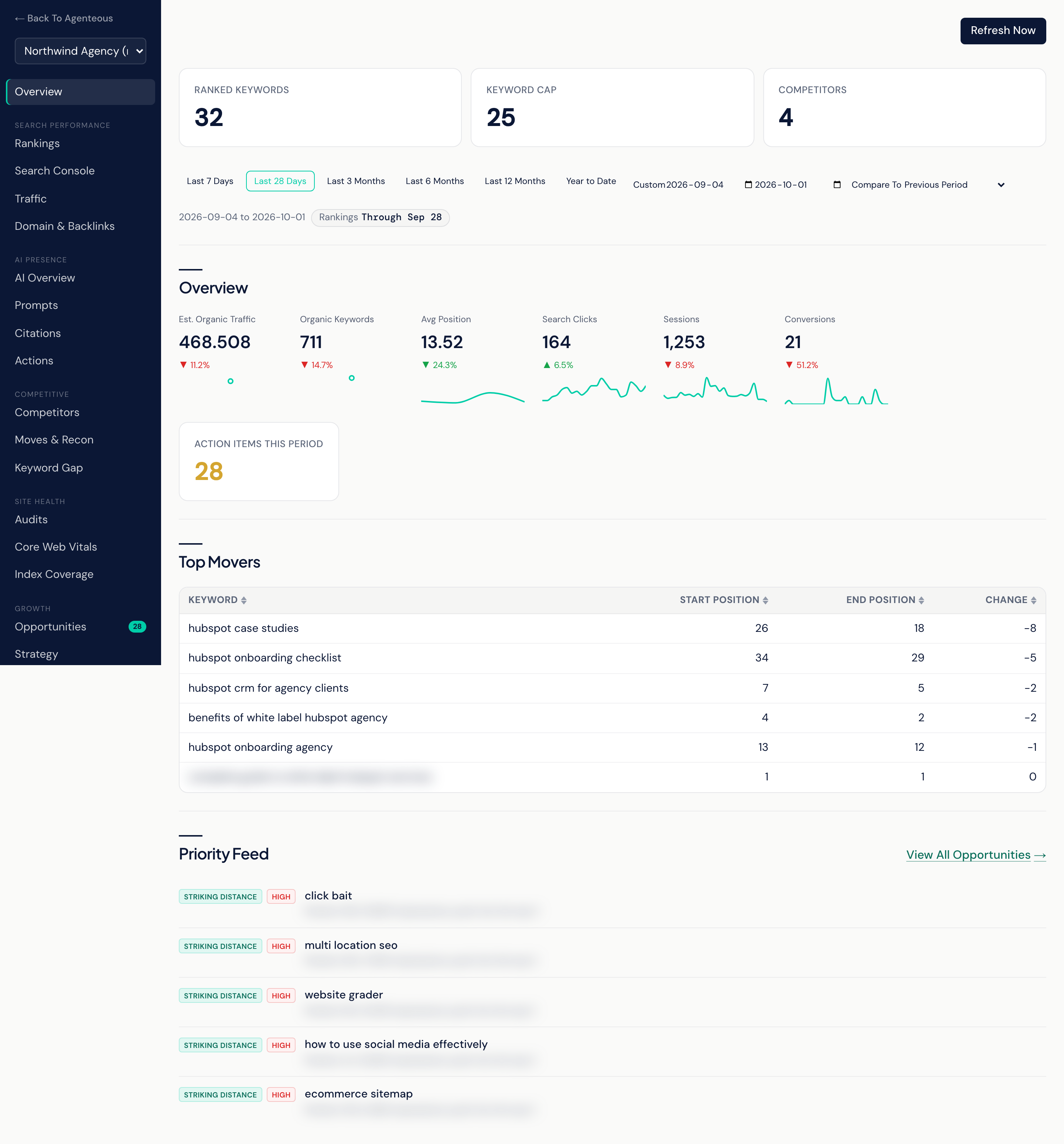Select 'hubspot onboarding checklist' keyword row
The height and width of the screenshot is (1144, 1064).
(612, 658)
